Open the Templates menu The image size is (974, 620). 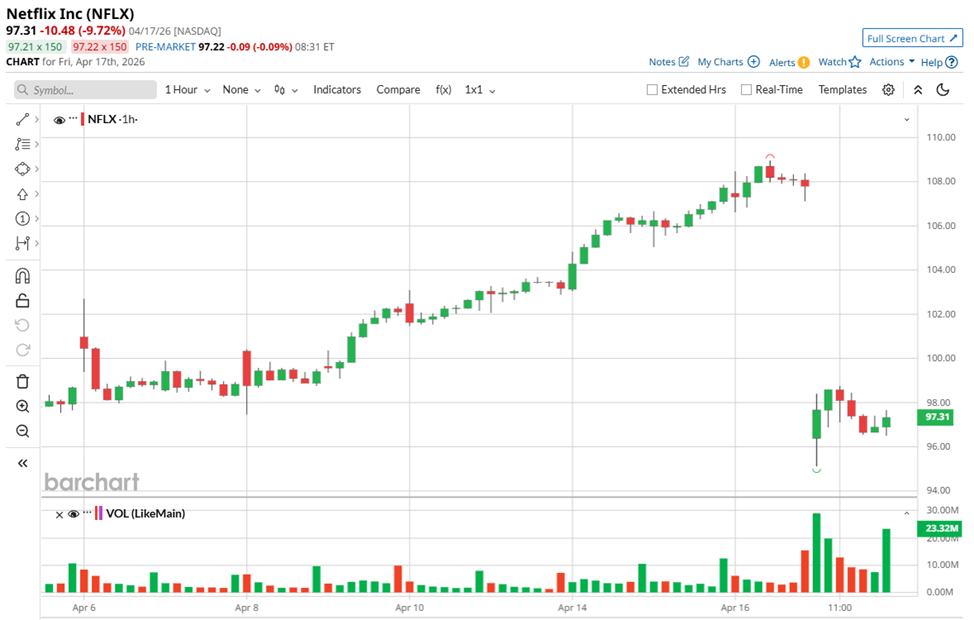(842, 90)
